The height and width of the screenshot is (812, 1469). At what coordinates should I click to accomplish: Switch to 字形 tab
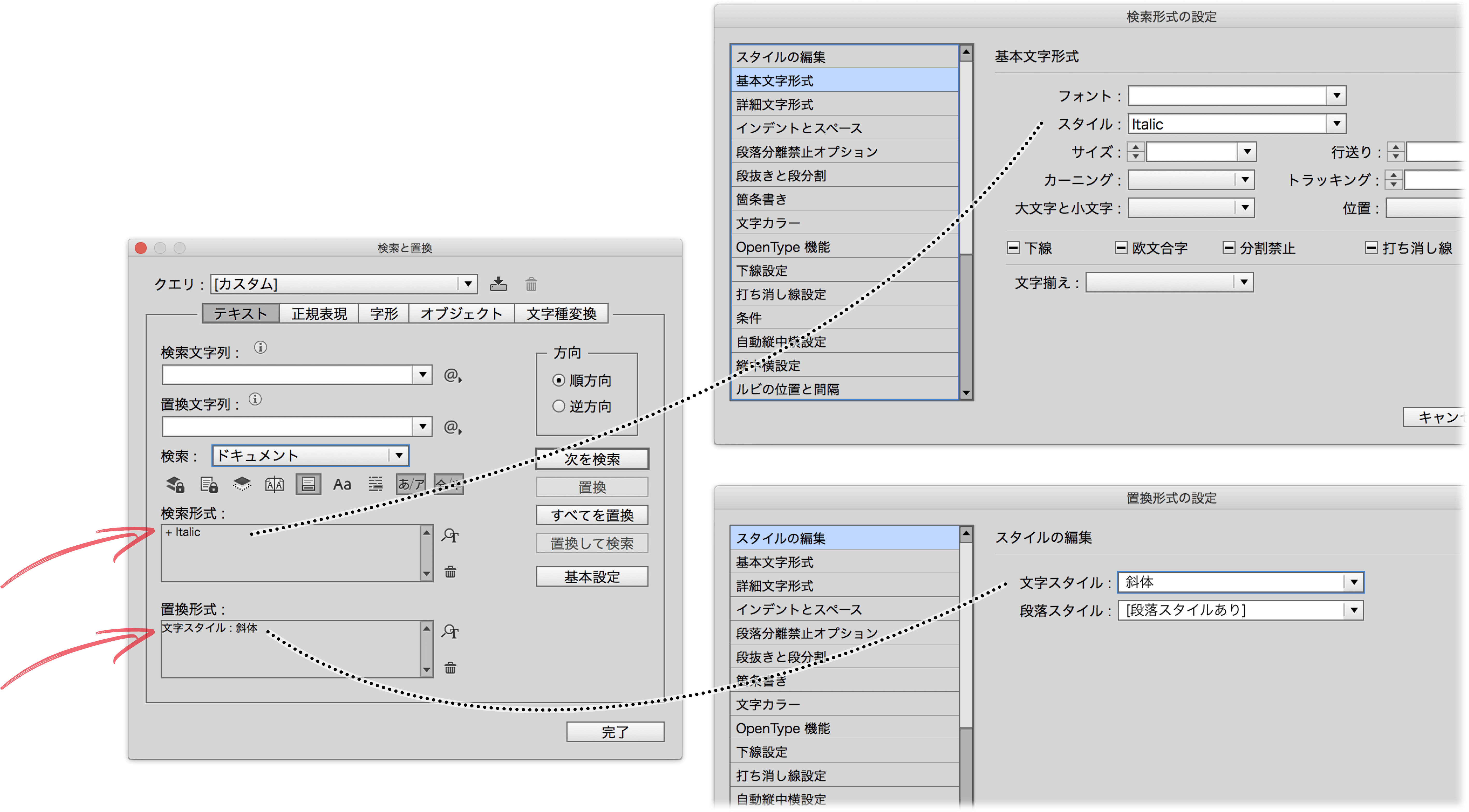coord(384,313)
